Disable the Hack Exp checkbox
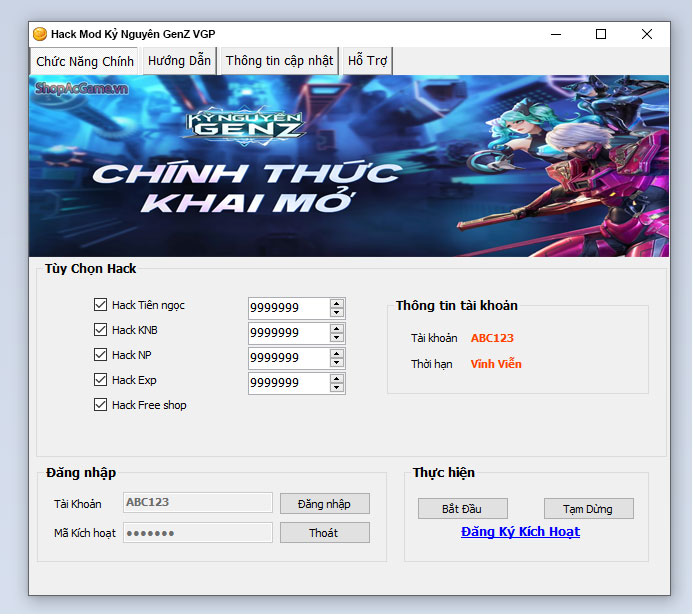The image size is (693, 616). (100, 380)
